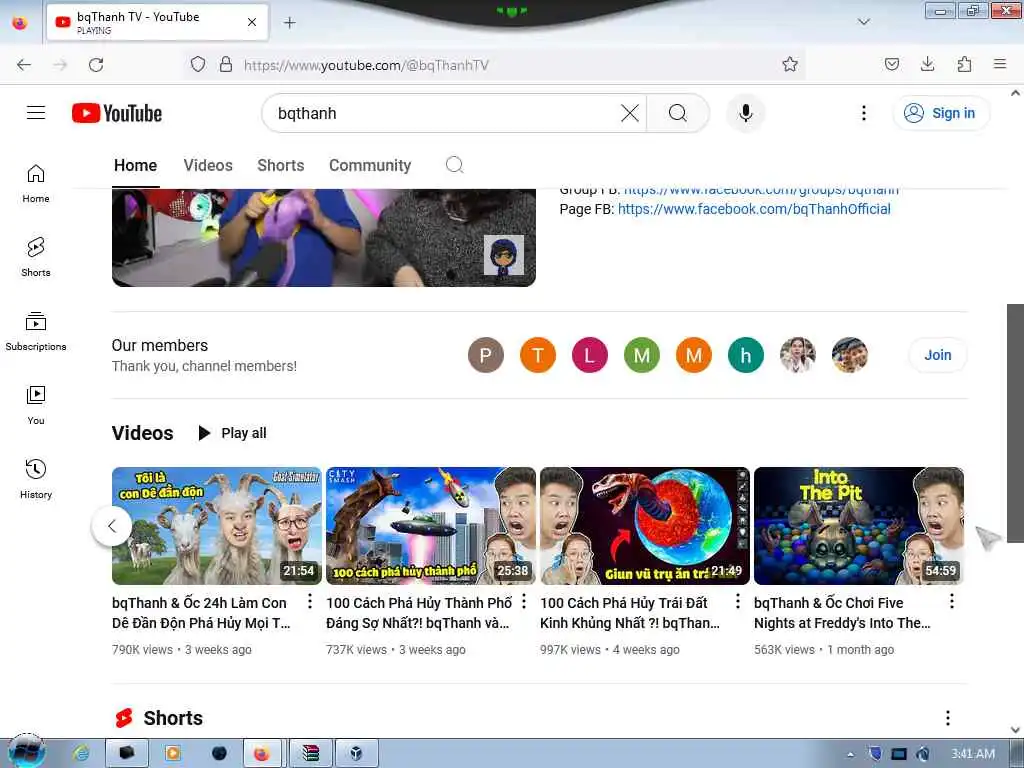Open Windows Start menu orb
The image size is (1024, 768).
pos(25,752)
